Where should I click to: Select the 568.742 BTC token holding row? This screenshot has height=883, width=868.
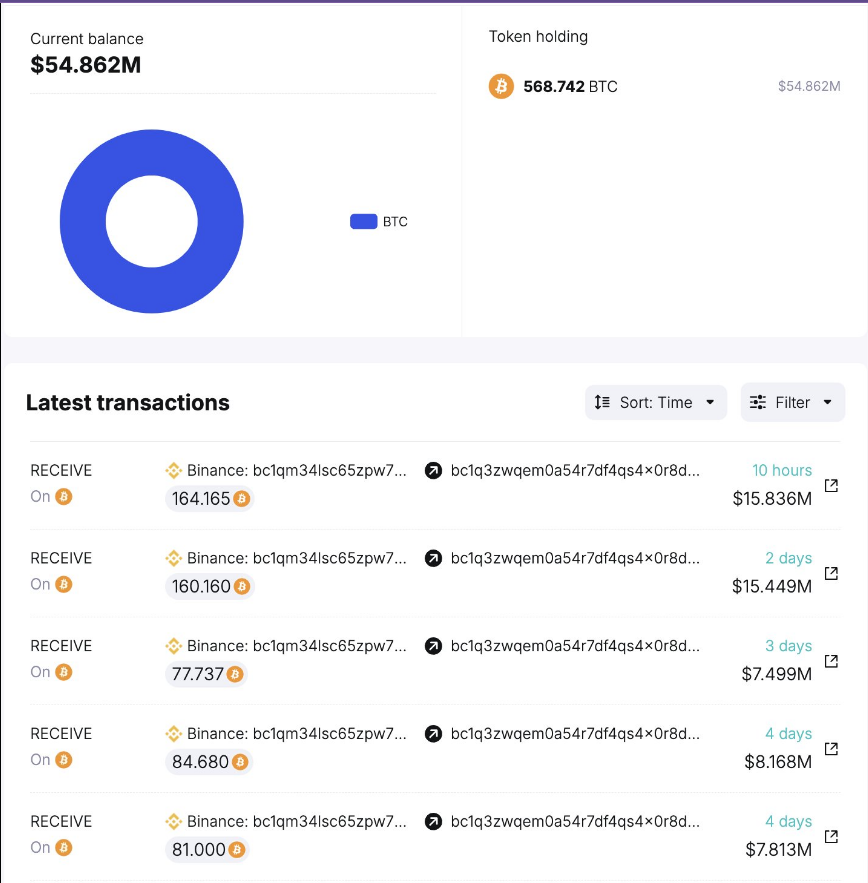[664, 86]
